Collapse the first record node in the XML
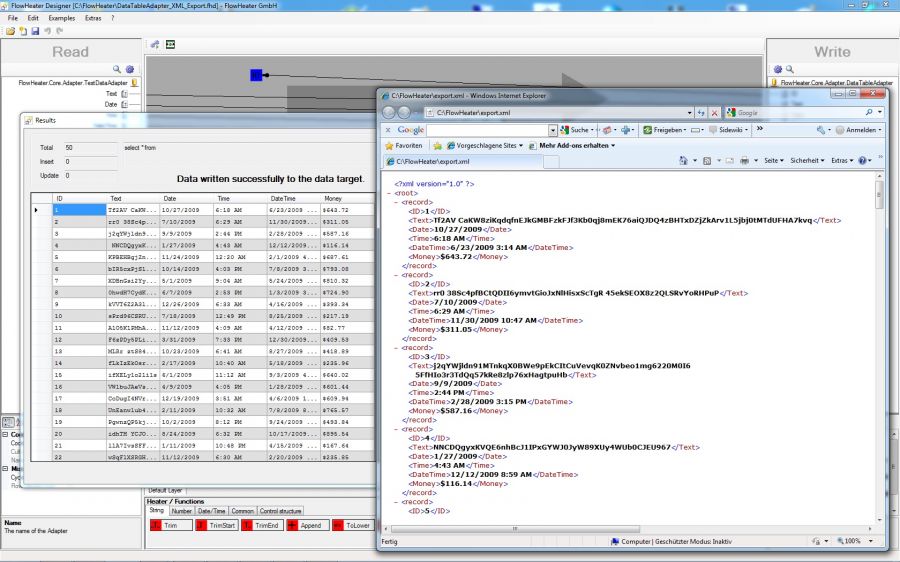 (x=396, y=202)
